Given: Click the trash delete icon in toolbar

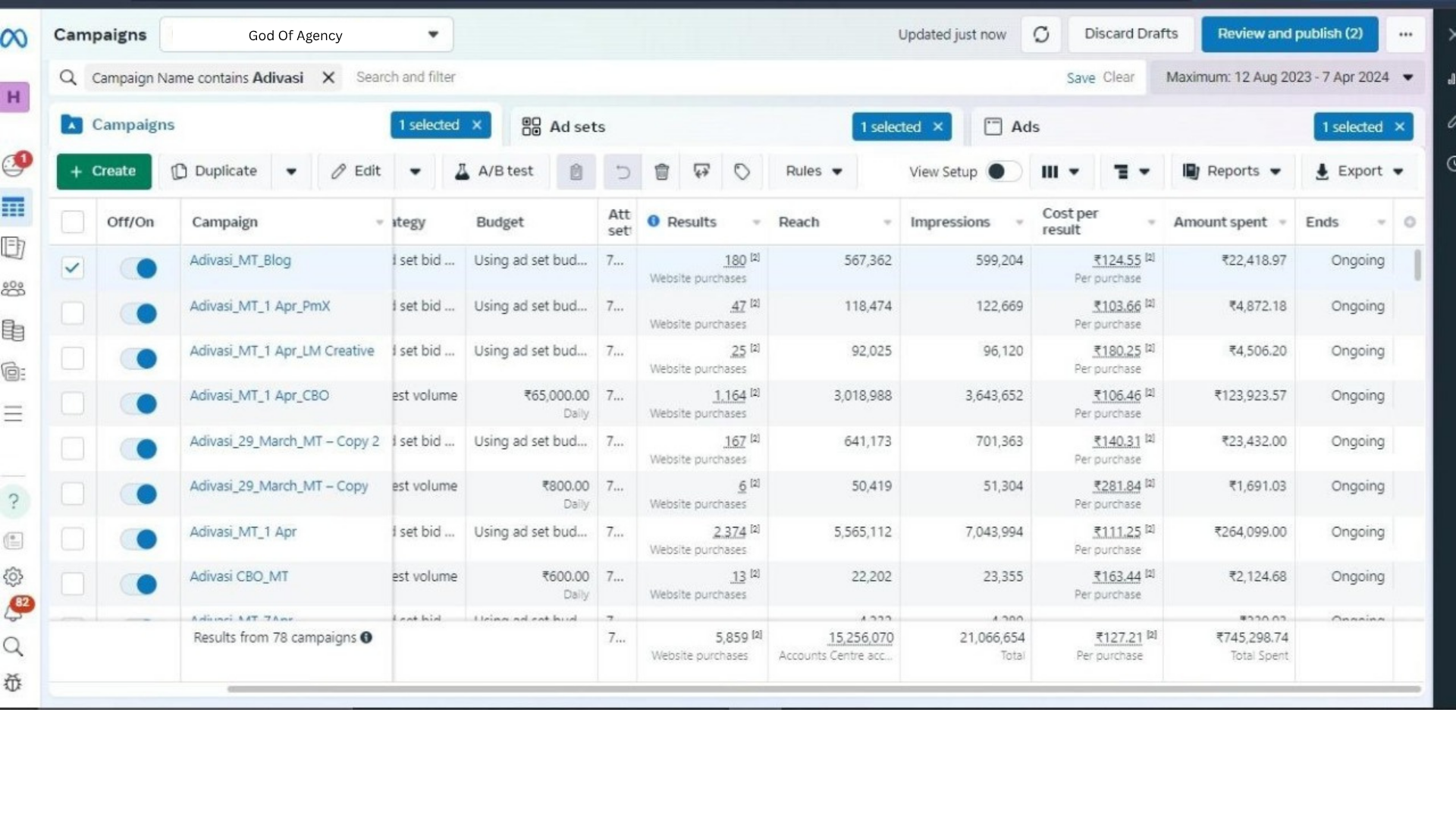Looking at the screenshot, I should tap(661, 171).
